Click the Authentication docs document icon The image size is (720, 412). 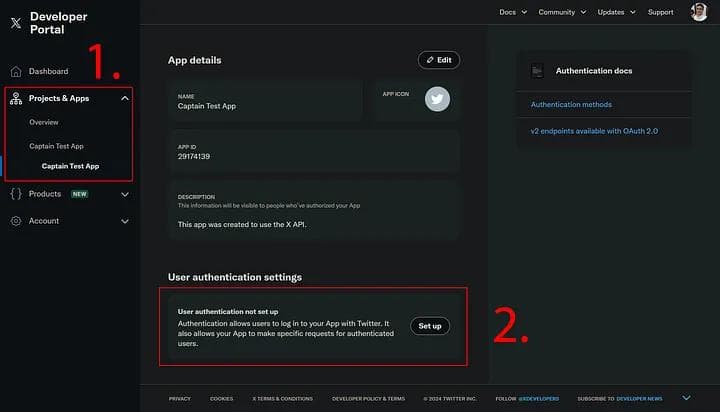537,71
